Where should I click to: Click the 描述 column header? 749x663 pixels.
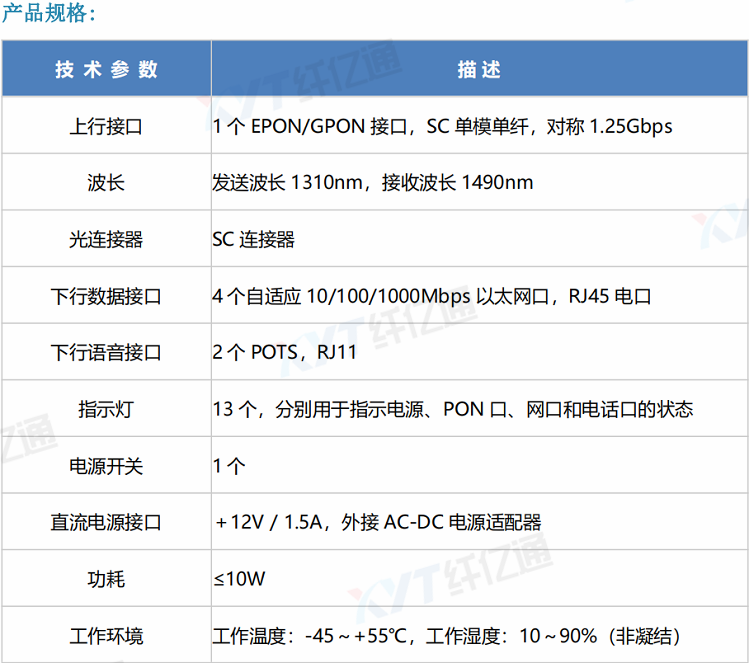pyautogui.click(x=478, y=69)
